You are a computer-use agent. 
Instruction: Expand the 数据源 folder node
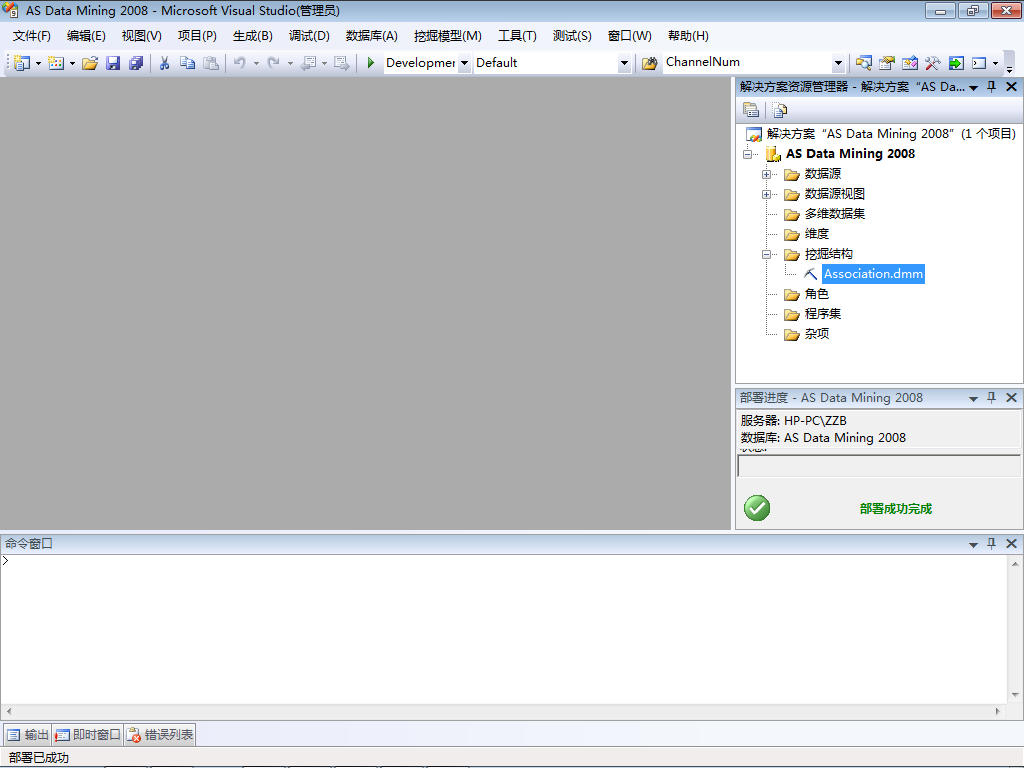(x=766, y=174)
